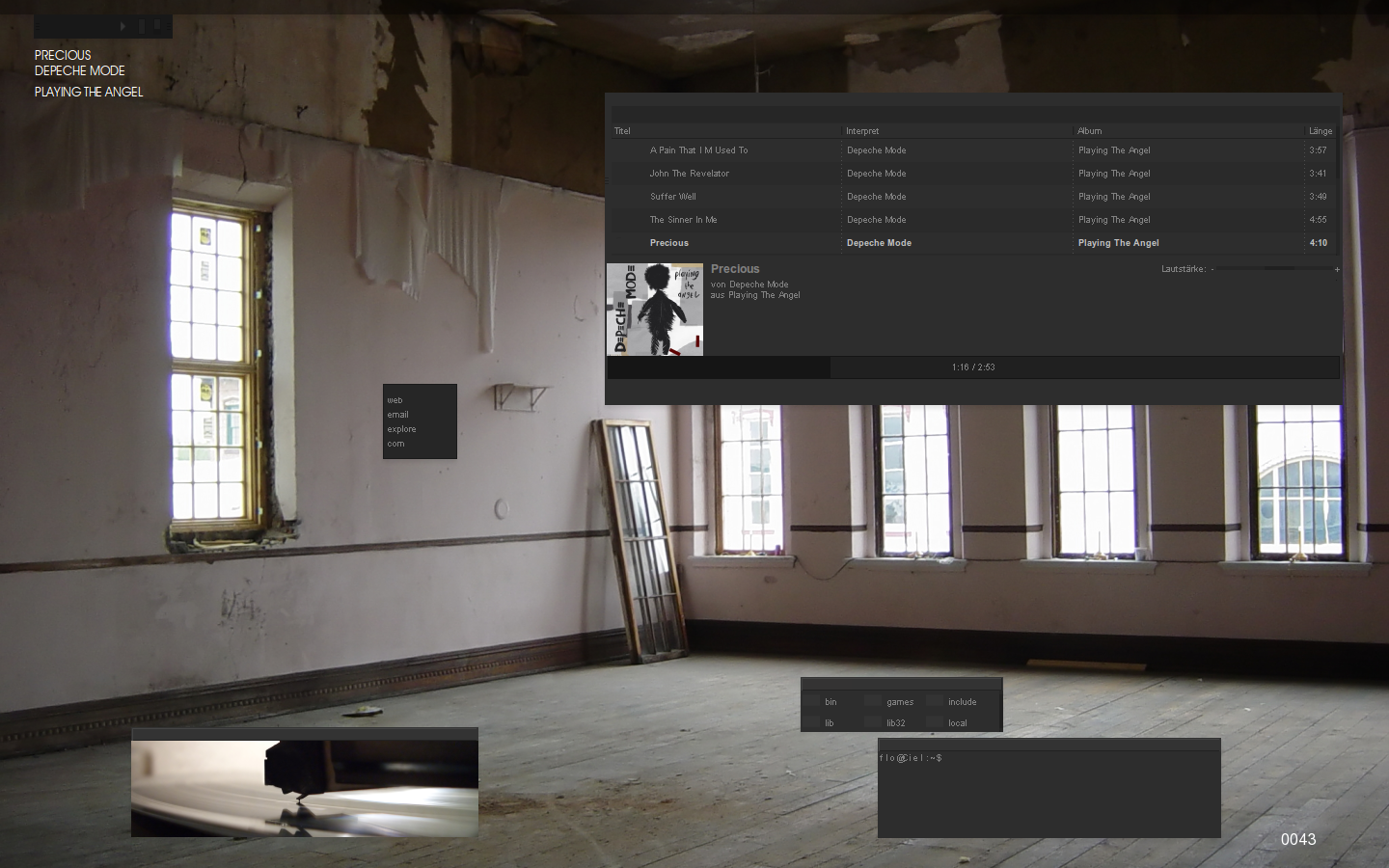Adjust the Lautstärke volume slider
This screenshot has height=868, width=1389.
click(1274, 269)
